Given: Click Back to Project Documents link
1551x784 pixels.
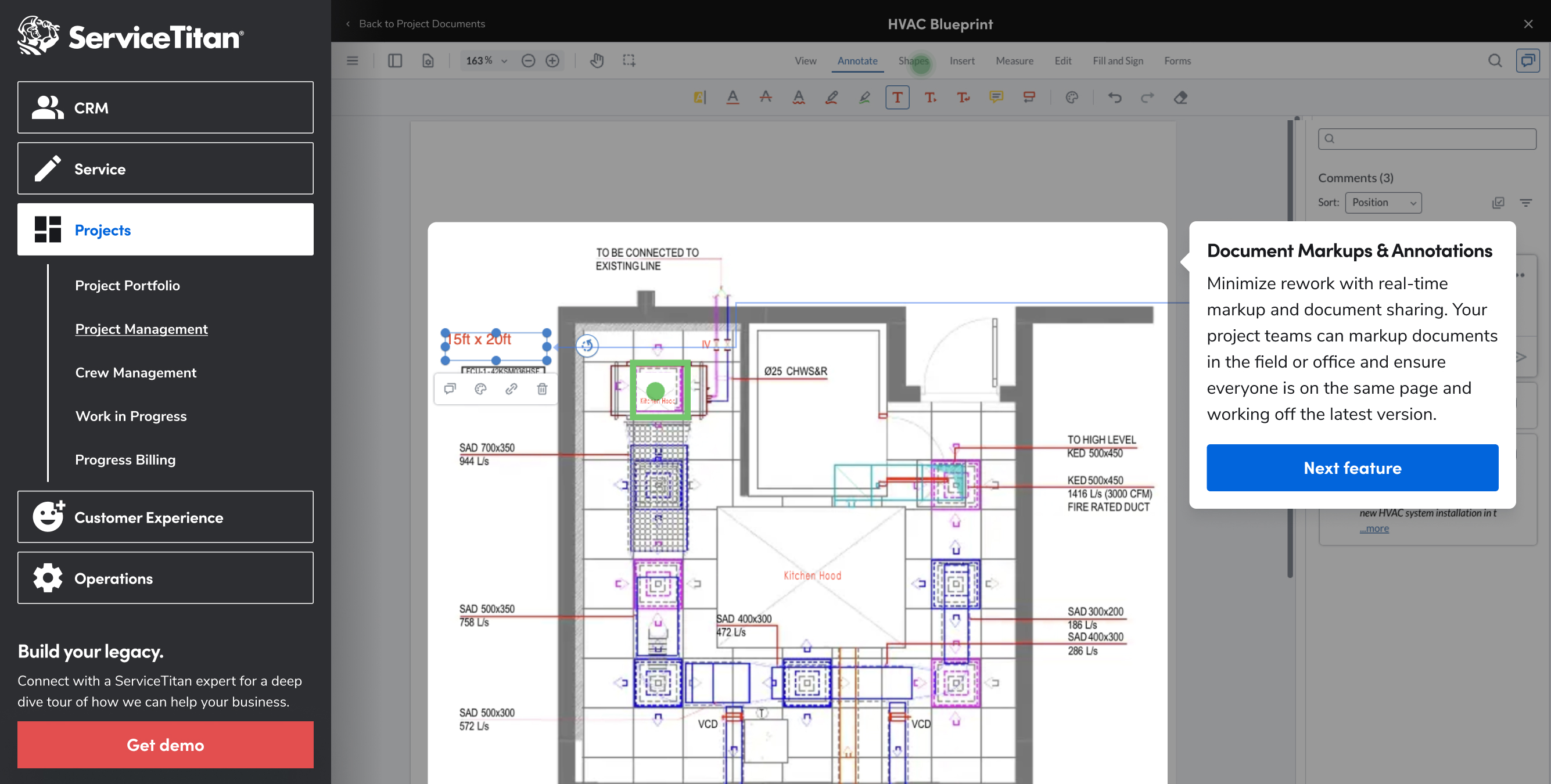Looking at the screenshot, I should pos(422,23).
